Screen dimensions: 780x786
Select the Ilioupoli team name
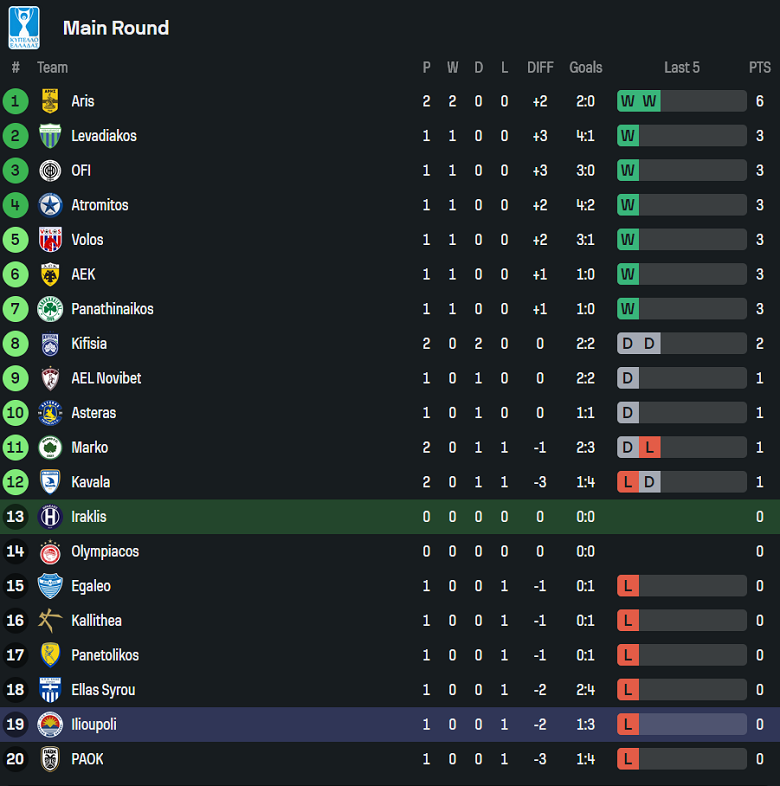[x=94, y=725]
